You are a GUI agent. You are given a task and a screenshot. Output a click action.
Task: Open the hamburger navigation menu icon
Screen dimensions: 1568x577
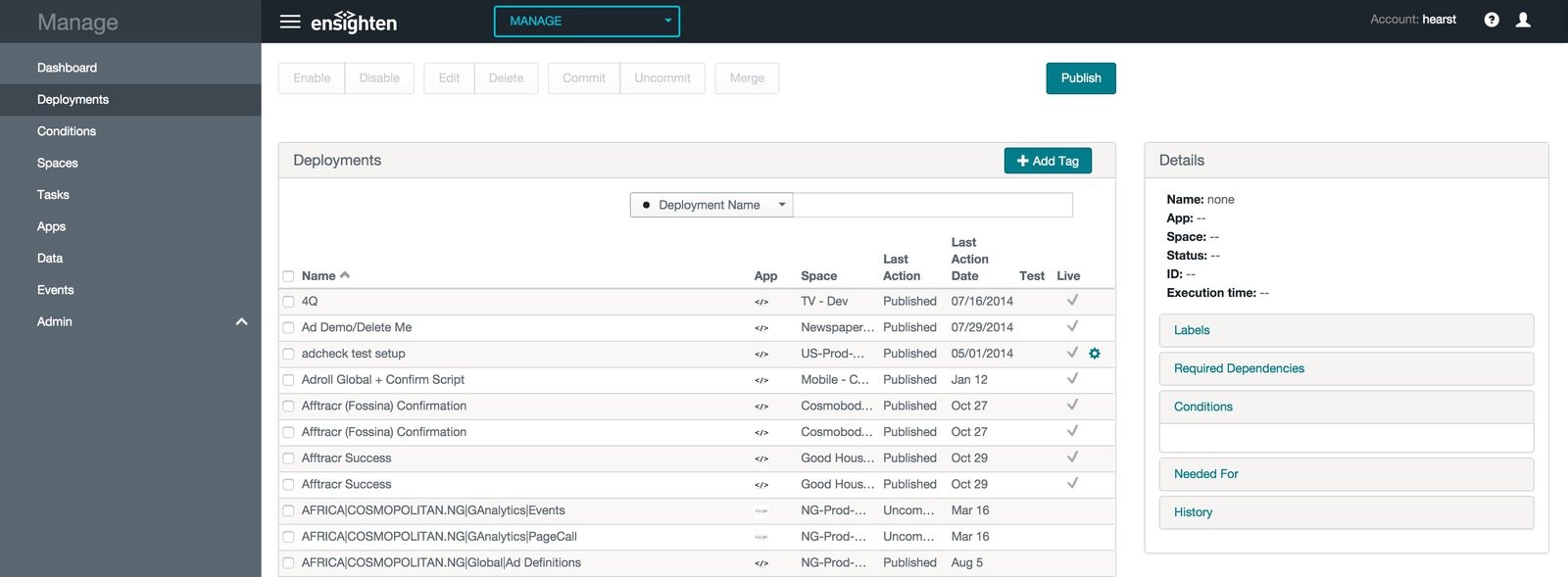290,22
